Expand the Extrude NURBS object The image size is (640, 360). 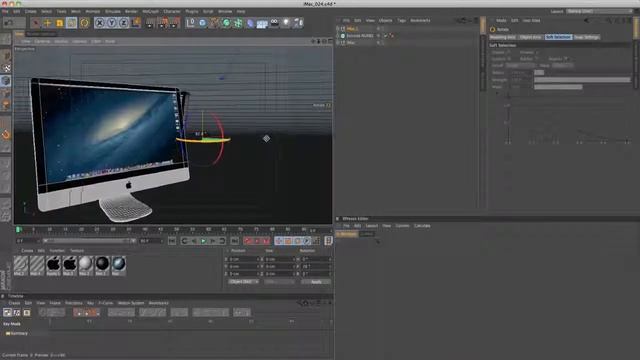(338, 36)
